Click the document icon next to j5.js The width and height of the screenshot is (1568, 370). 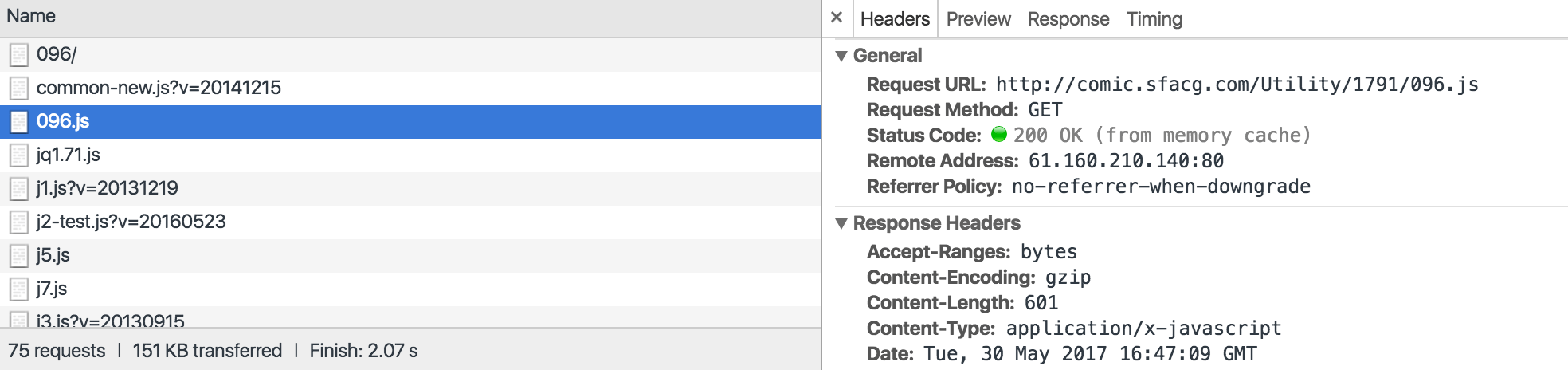point(19,256)
